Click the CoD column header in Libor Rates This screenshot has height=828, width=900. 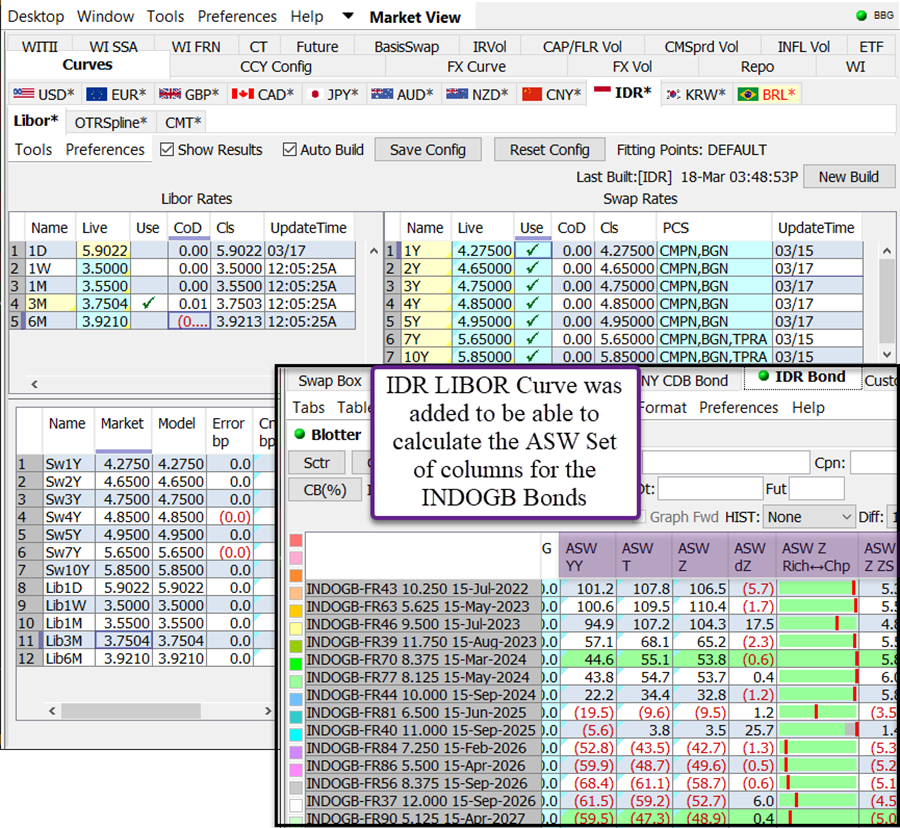tap(188, 228)
